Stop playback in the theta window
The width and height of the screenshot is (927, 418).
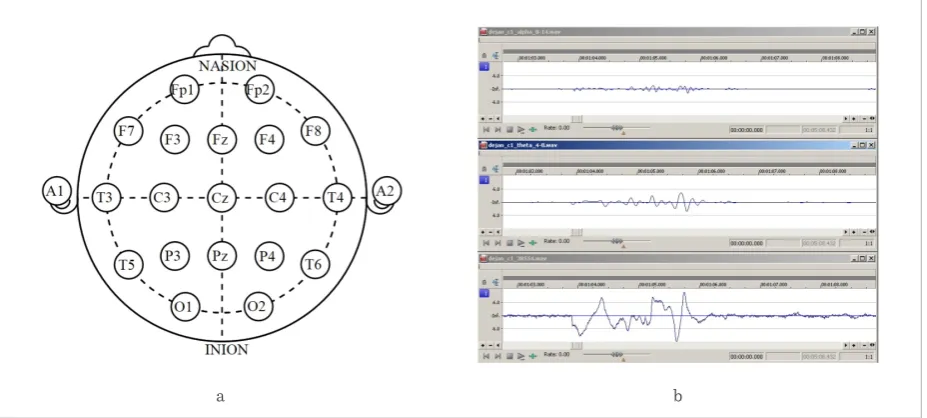[510, 242]
